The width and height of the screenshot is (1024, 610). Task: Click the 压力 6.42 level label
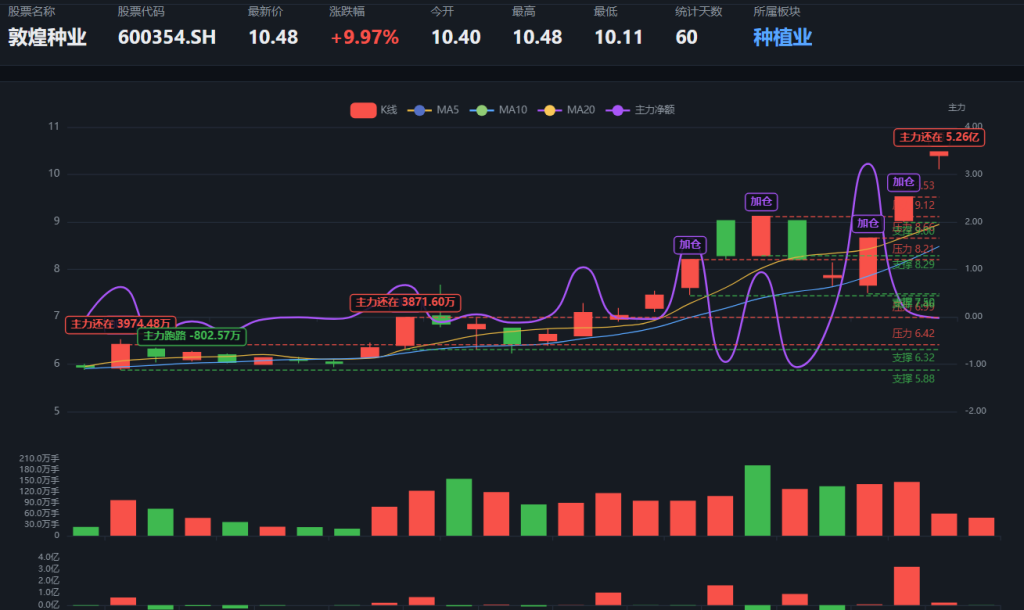913,334
